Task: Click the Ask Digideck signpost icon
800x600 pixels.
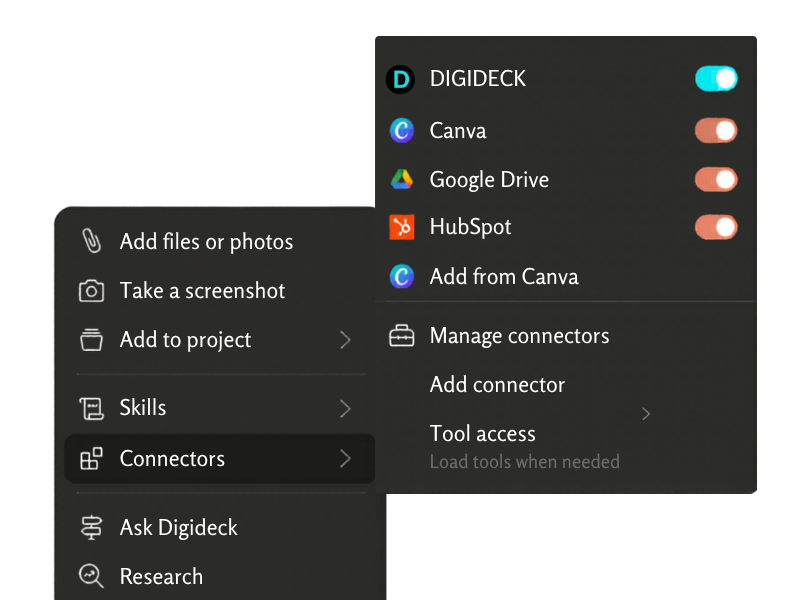Action: pyautogui.click(x=91, y=527)
